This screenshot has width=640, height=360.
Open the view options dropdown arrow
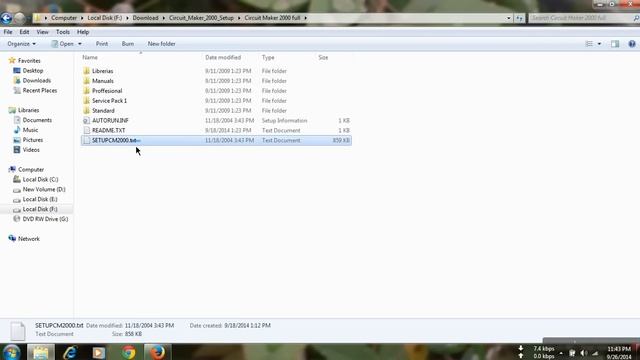click(599, 44)
